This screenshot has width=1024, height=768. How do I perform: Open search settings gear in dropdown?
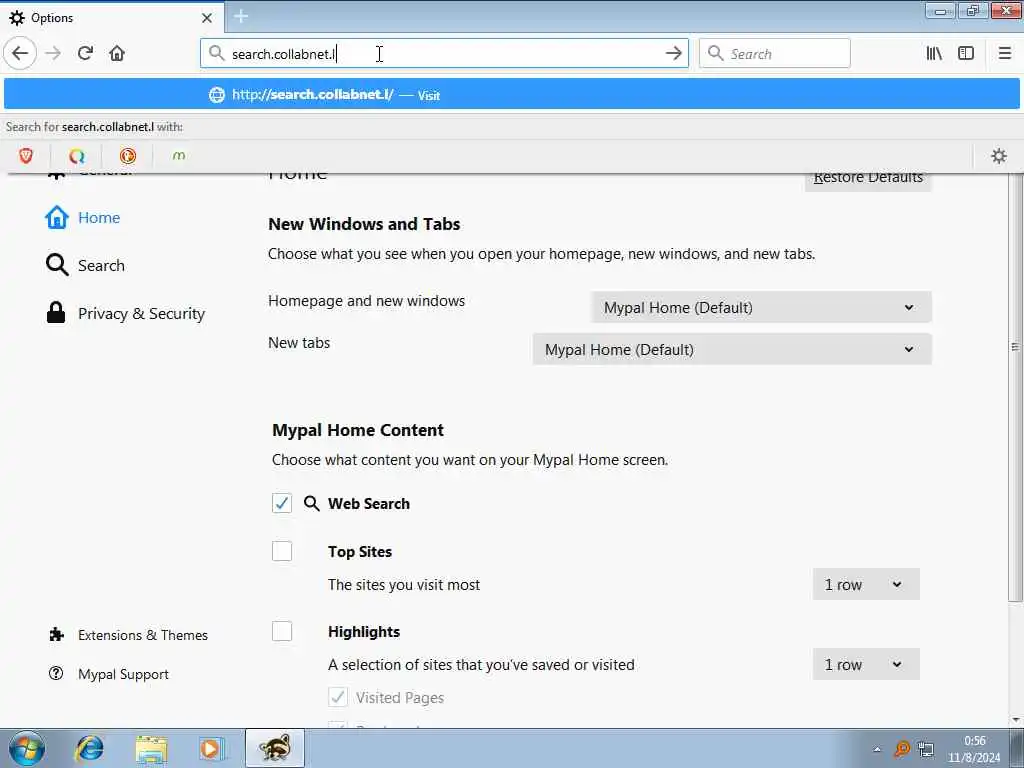tap(999, 155)
